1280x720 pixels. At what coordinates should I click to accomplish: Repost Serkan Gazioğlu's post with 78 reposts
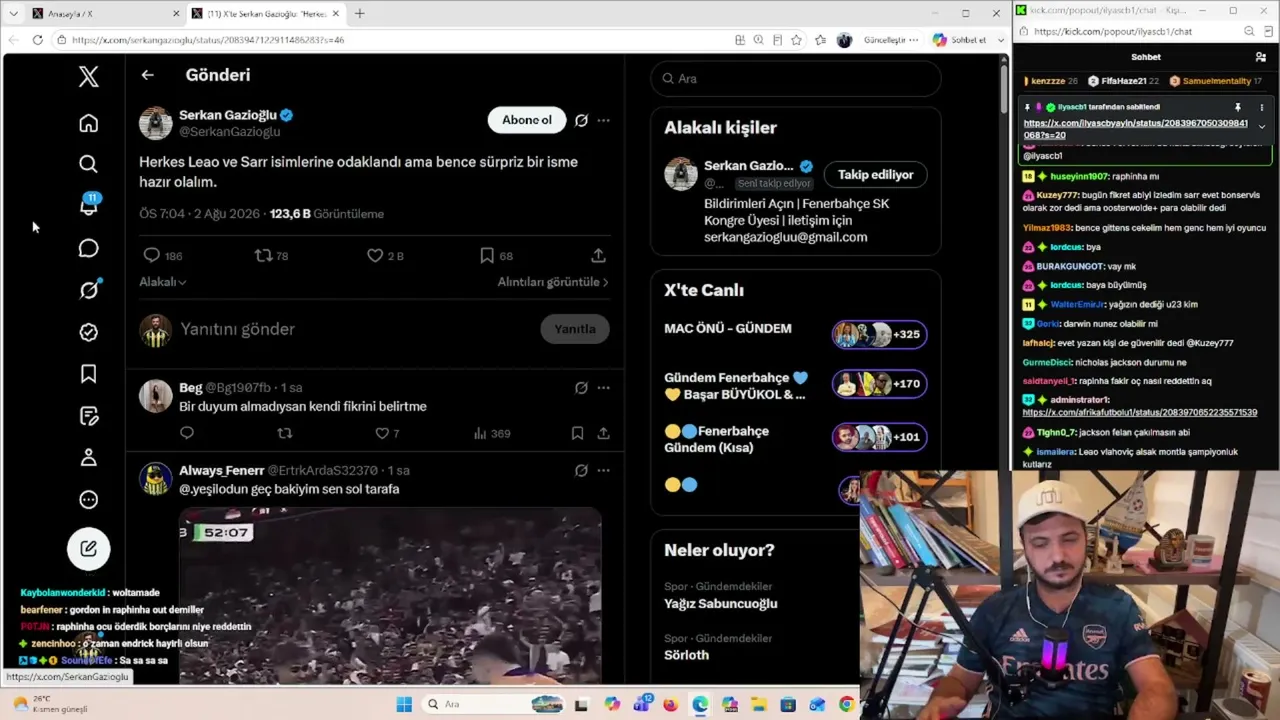pos(264,256)
